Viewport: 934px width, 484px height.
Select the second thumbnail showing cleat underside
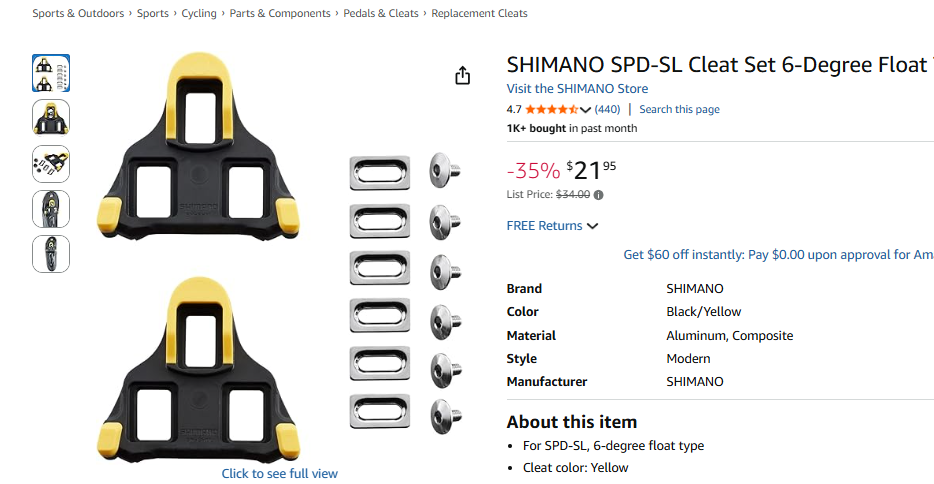click(51, 118)
